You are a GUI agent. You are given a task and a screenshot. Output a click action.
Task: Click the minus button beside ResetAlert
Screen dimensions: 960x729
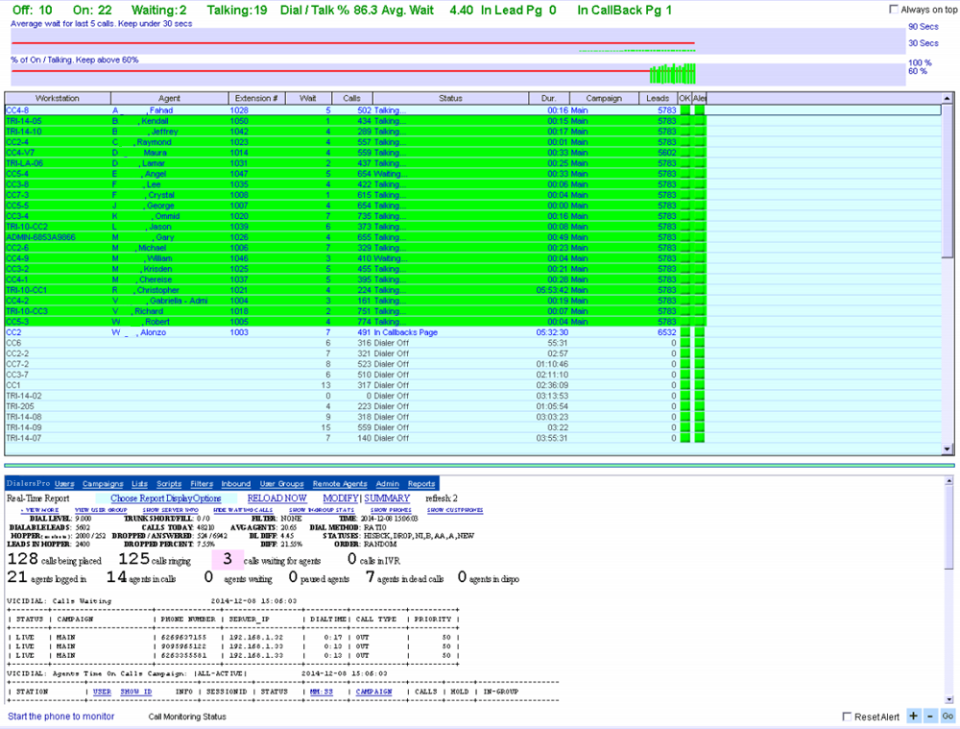(x=930, y=716)
